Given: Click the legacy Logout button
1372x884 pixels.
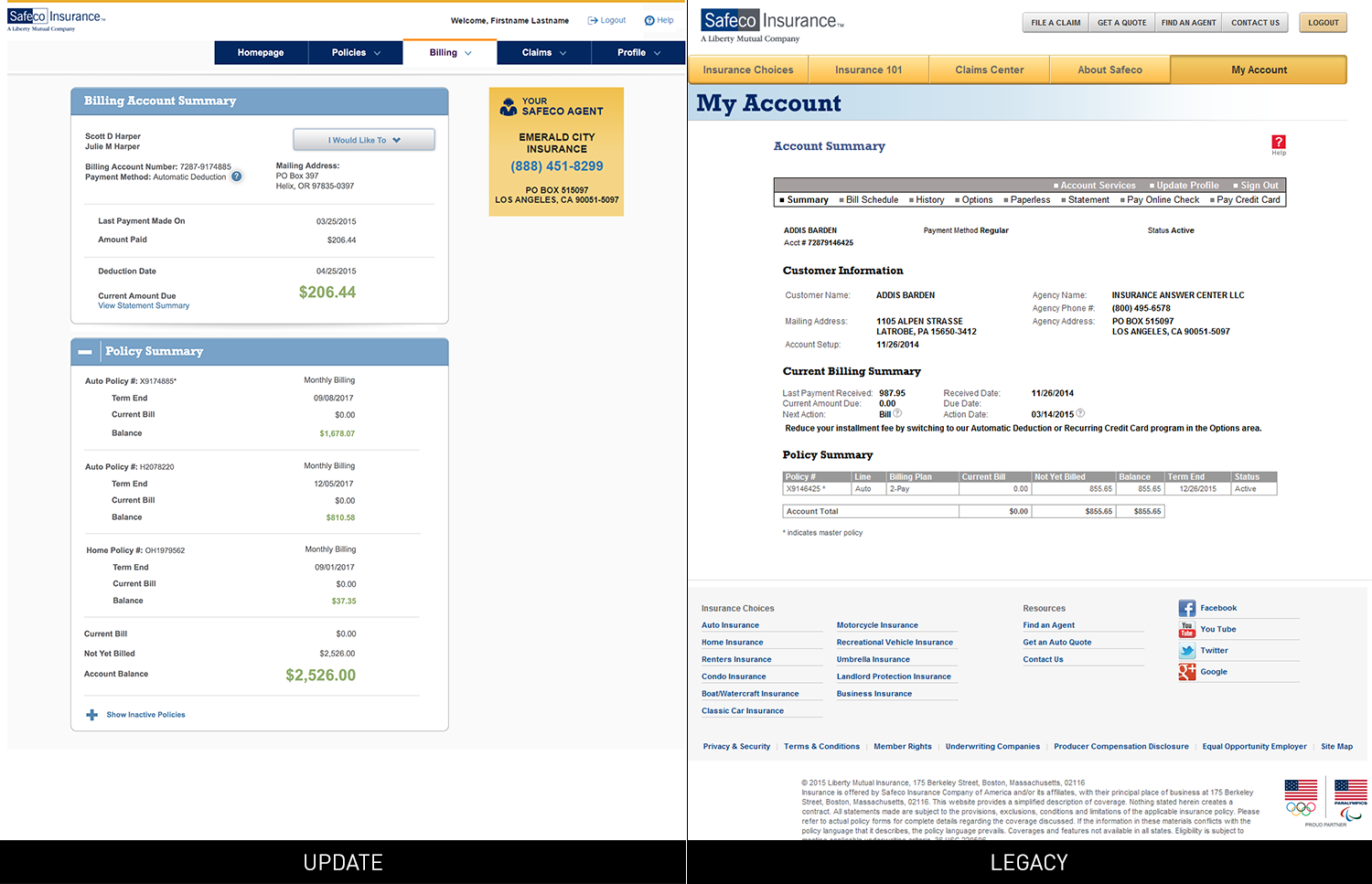Looking at the screenshot, I should (x=1323, y=23).
